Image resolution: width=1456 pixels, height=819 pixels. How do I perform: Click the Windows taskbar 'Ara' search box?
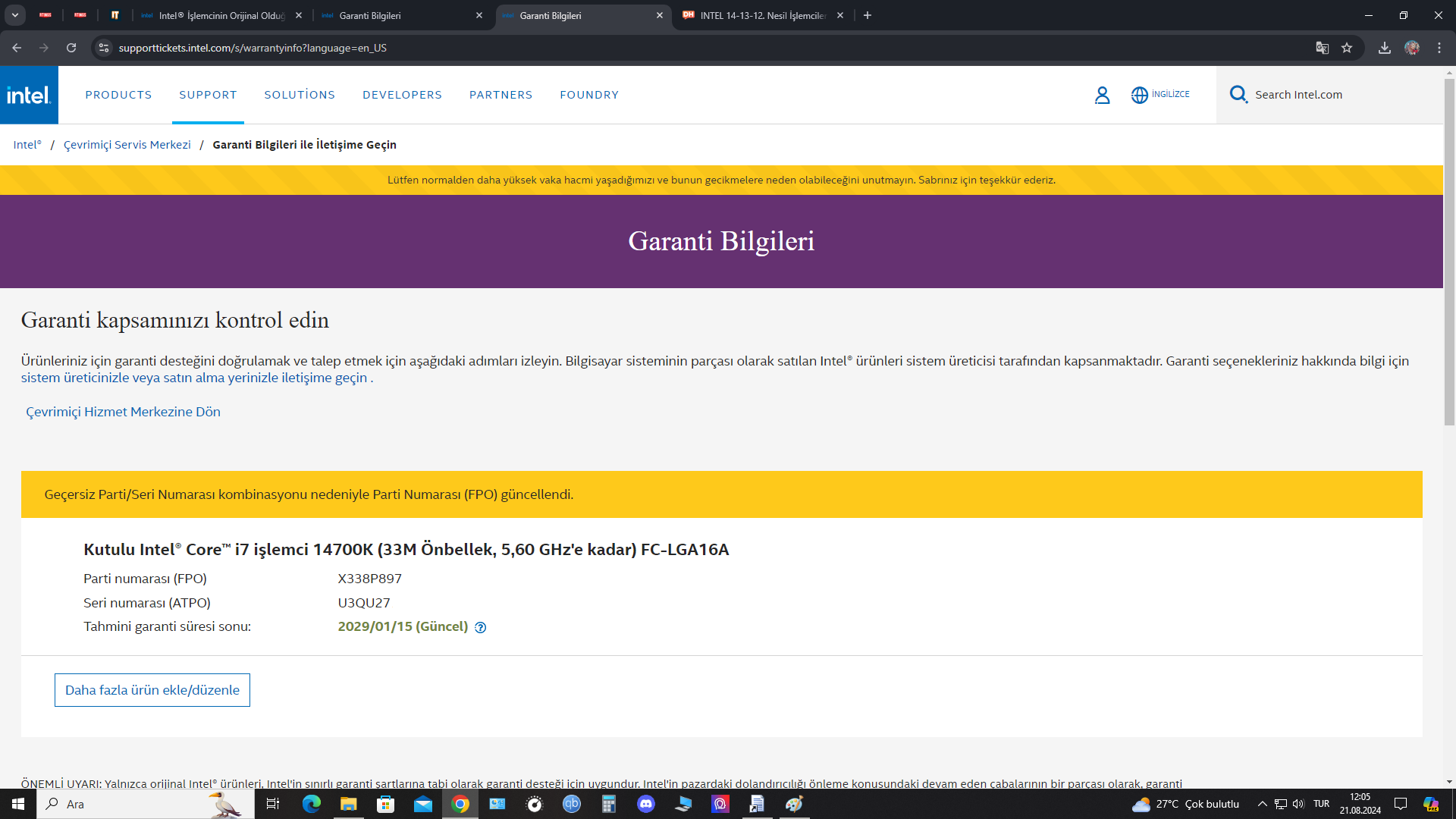[146, 804]
